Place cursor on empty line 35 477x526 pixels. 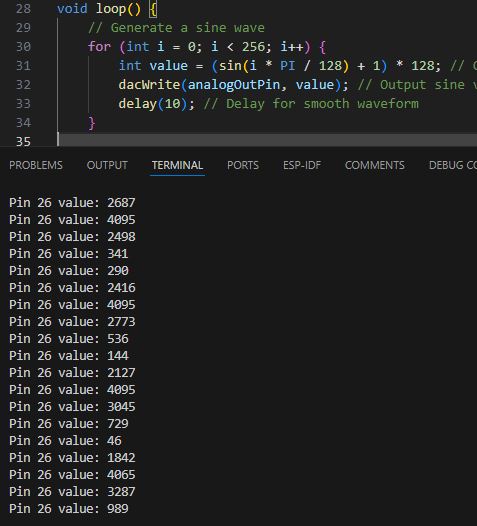click(x=268, y=140)
